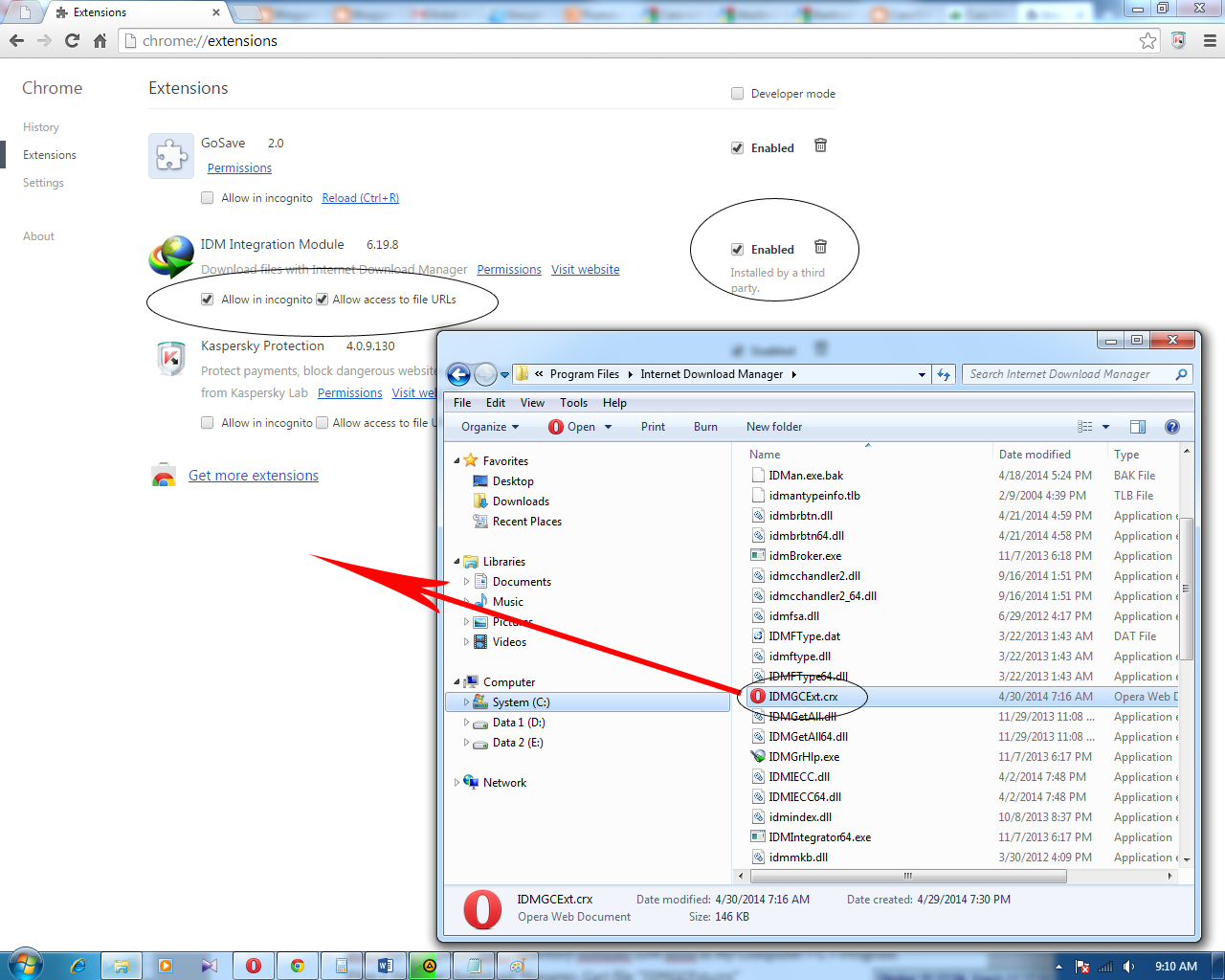Toggle IDM Allow access to file URLs
Viewport: 1225px width, 980px height.
[322, 300]
